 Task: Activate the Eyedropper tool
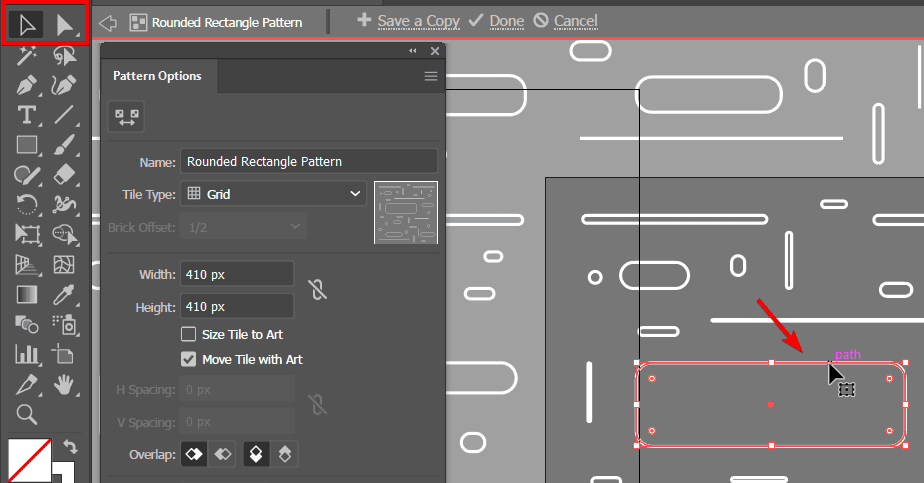click(65, 294)
